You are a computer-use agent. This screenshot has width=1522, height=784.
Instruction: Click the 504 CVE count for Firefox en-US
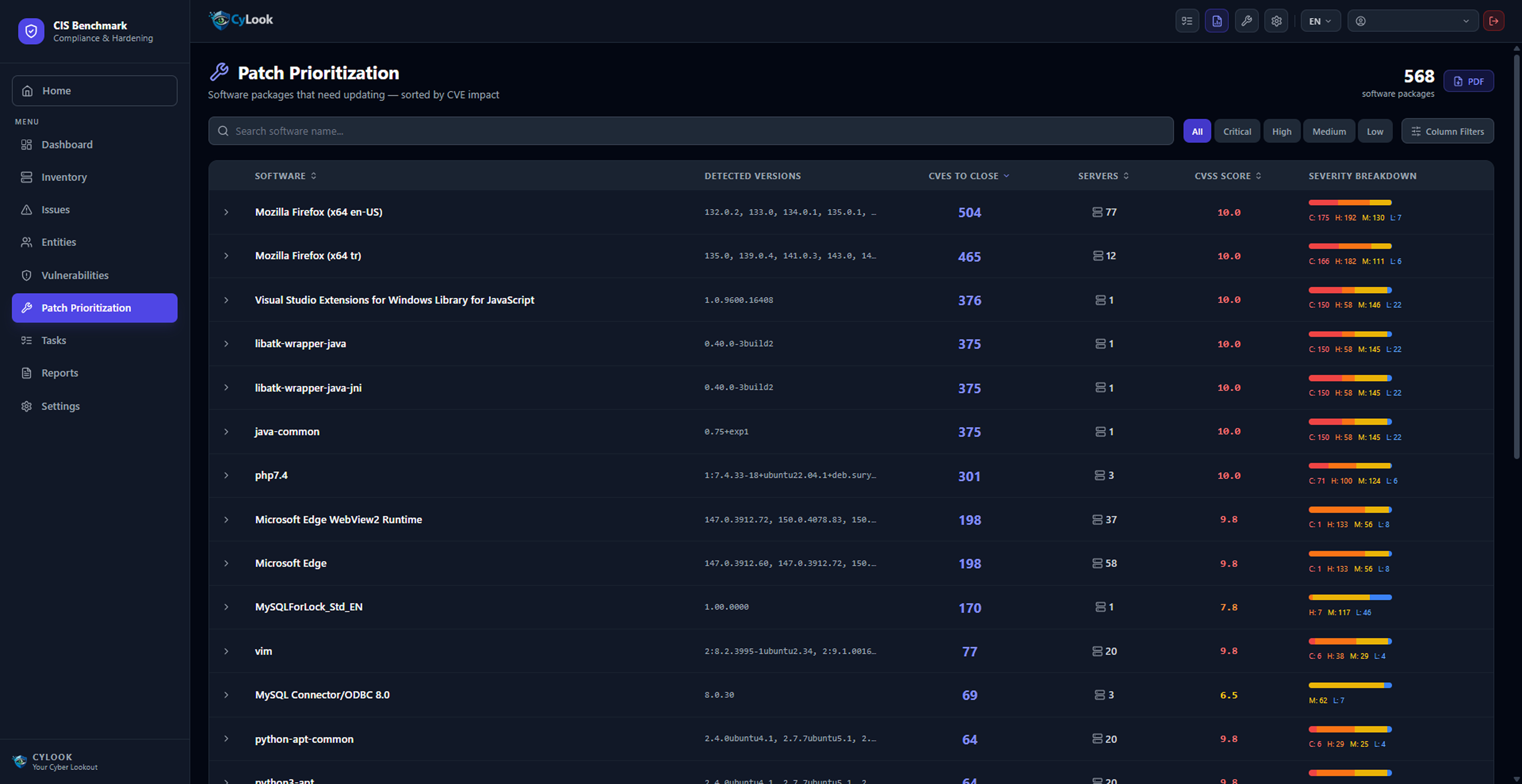tap(969, 213)
